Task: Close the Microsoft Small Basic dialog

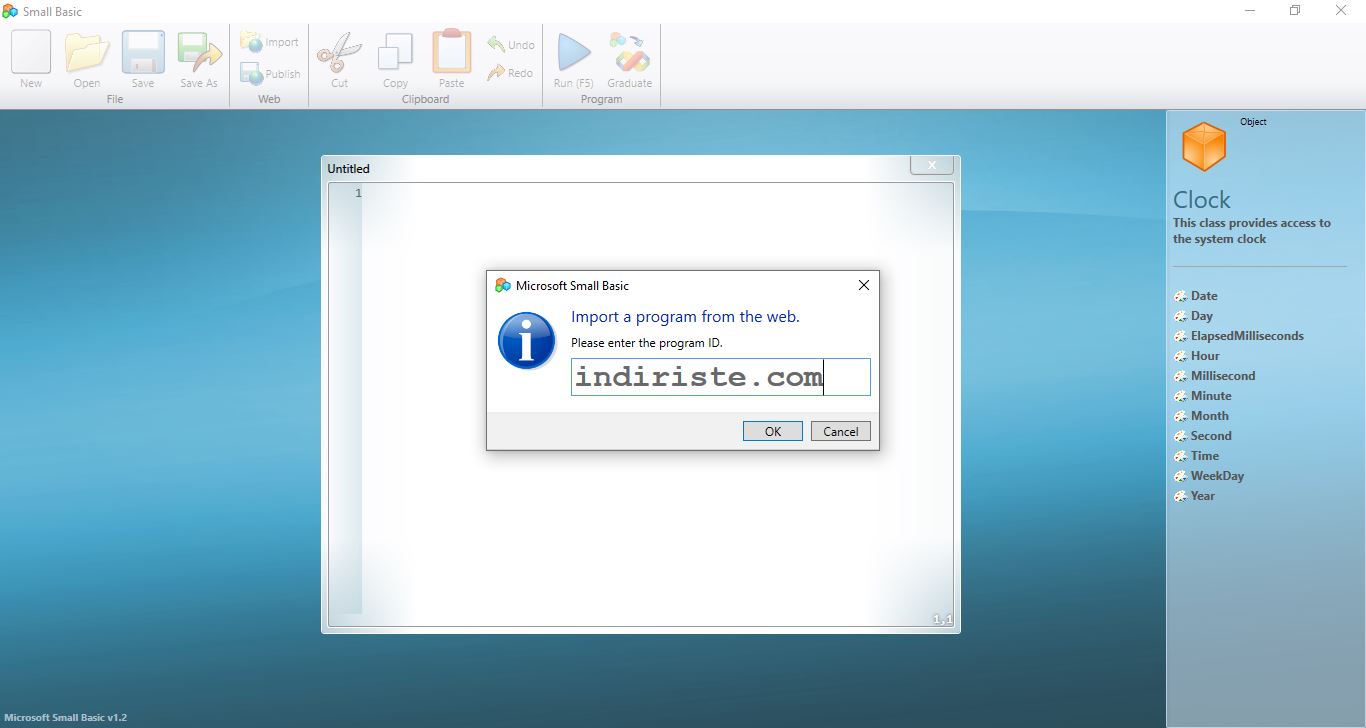Action: coord(864,285)
